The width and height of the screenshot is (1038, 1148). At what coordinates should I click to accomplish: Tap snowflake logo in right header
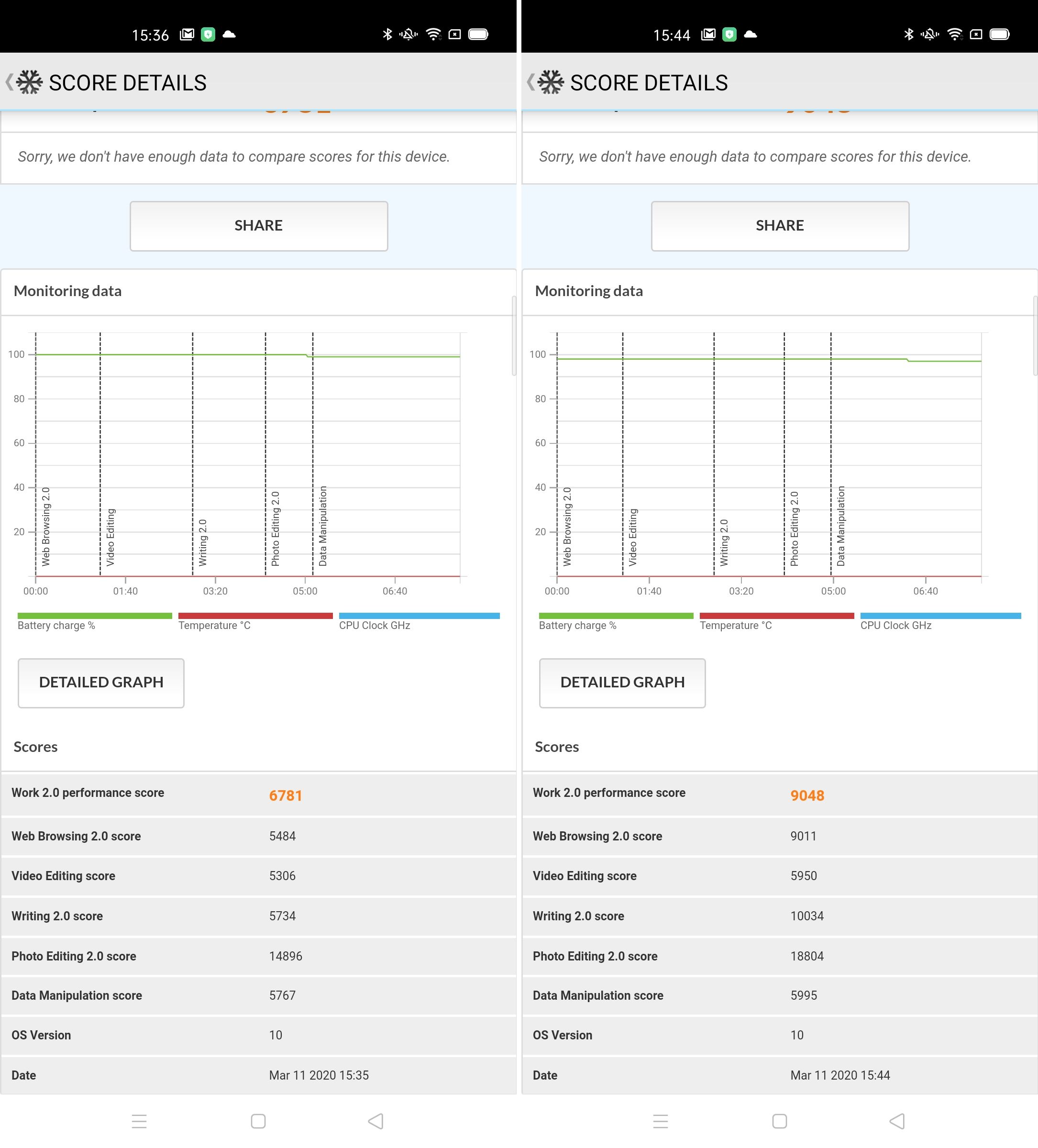(x=551, y=82)
